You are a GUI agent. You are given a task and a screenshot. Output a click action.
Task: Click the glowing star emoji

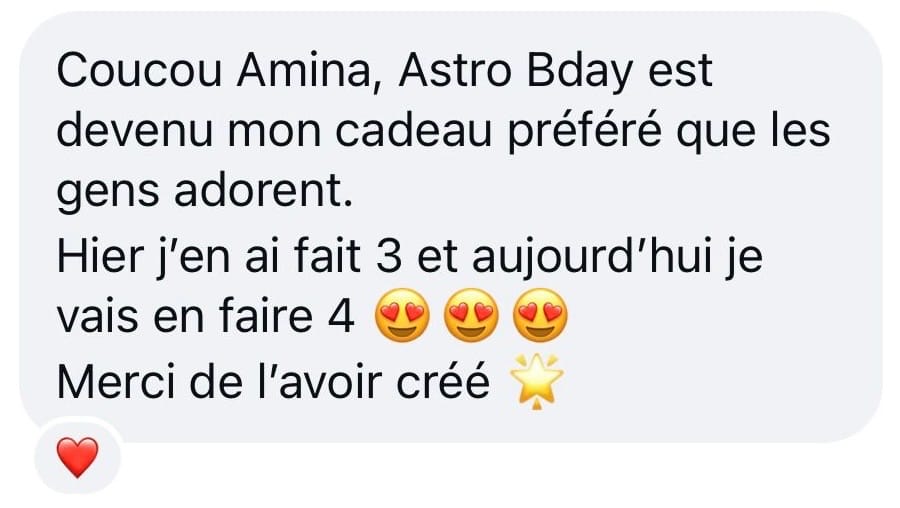[x=537, y=381]
